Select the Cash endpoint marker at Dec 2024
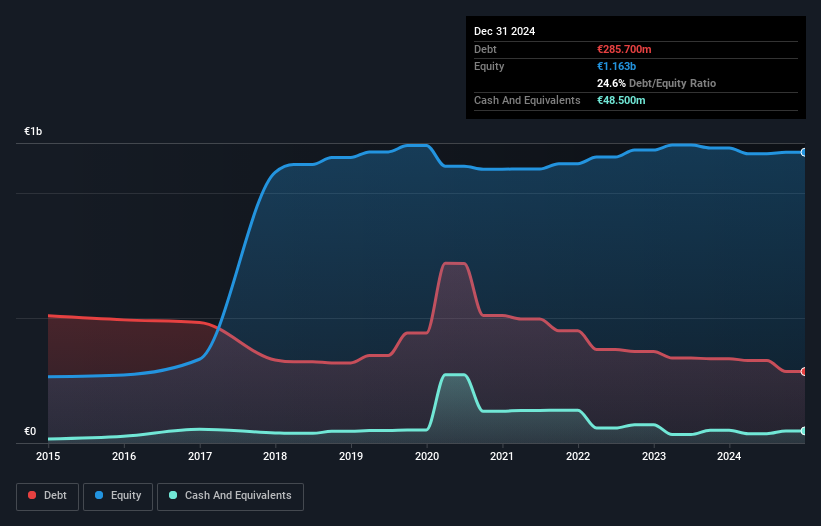The image size is (821, 526). click(x=804, y=431)
